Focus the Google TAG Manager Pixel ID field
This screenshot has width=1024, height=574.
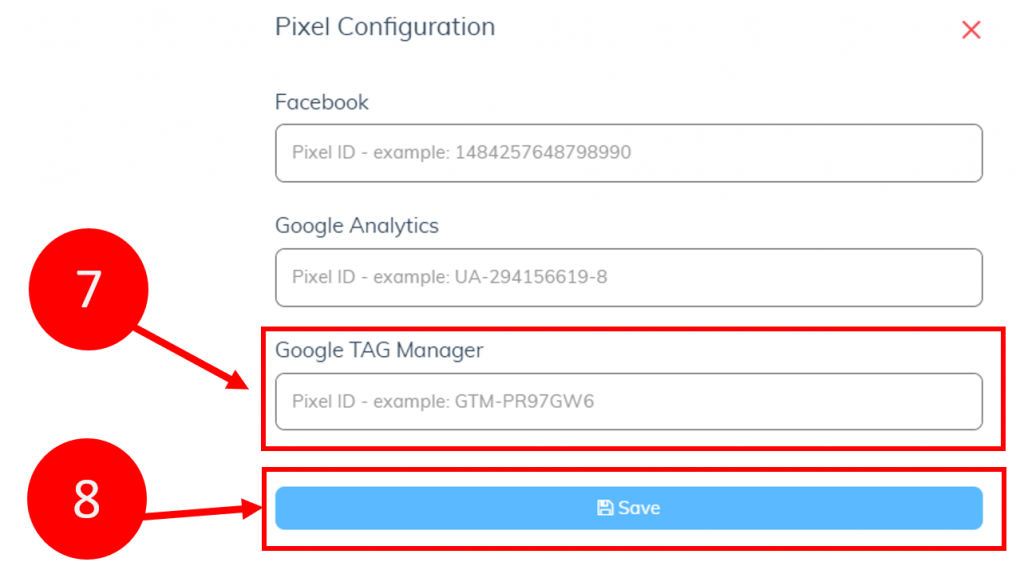(628, 402)
